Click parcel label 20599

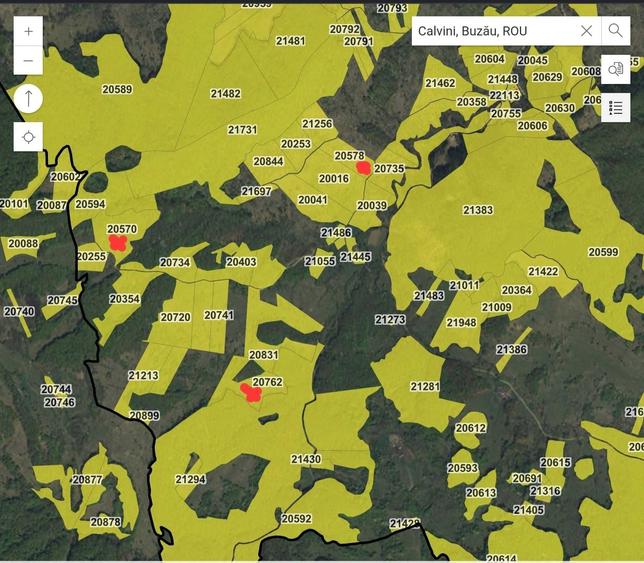(x=603, y=252)
